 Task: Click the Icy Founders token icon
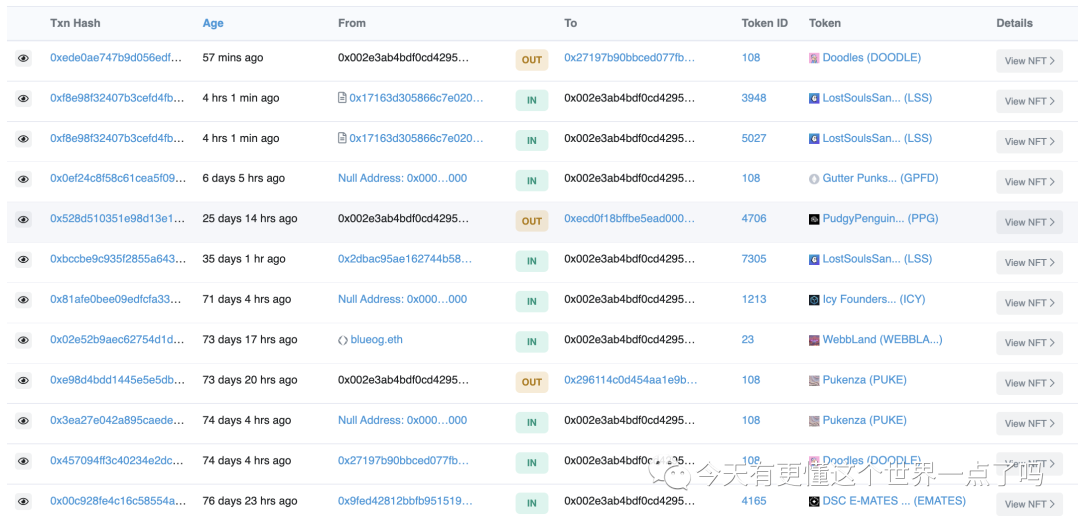[x=814, y=300]
